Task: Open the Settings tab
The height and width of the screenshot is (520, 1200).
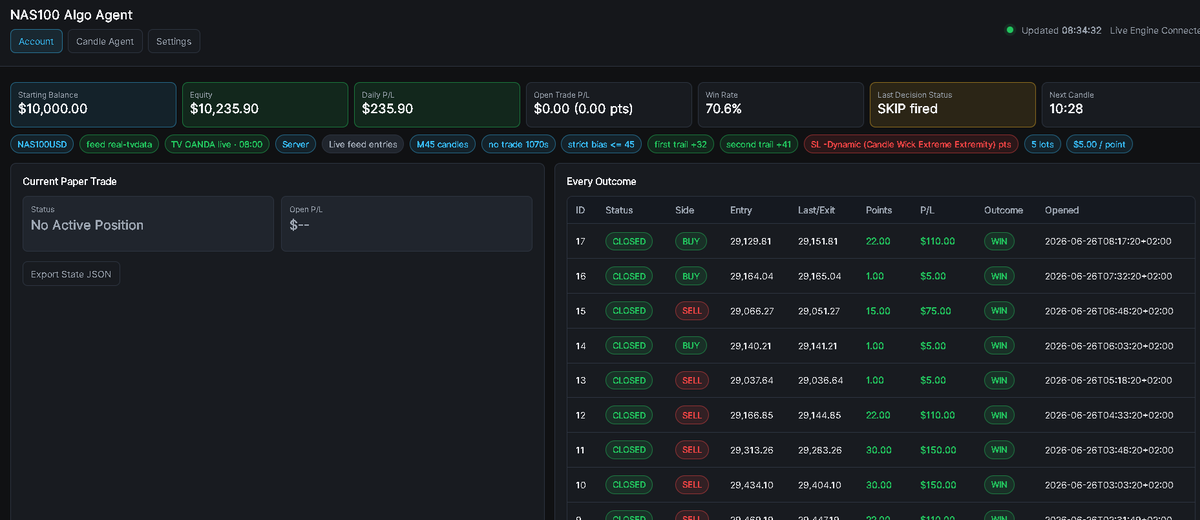Action: (x=174, y=41)
